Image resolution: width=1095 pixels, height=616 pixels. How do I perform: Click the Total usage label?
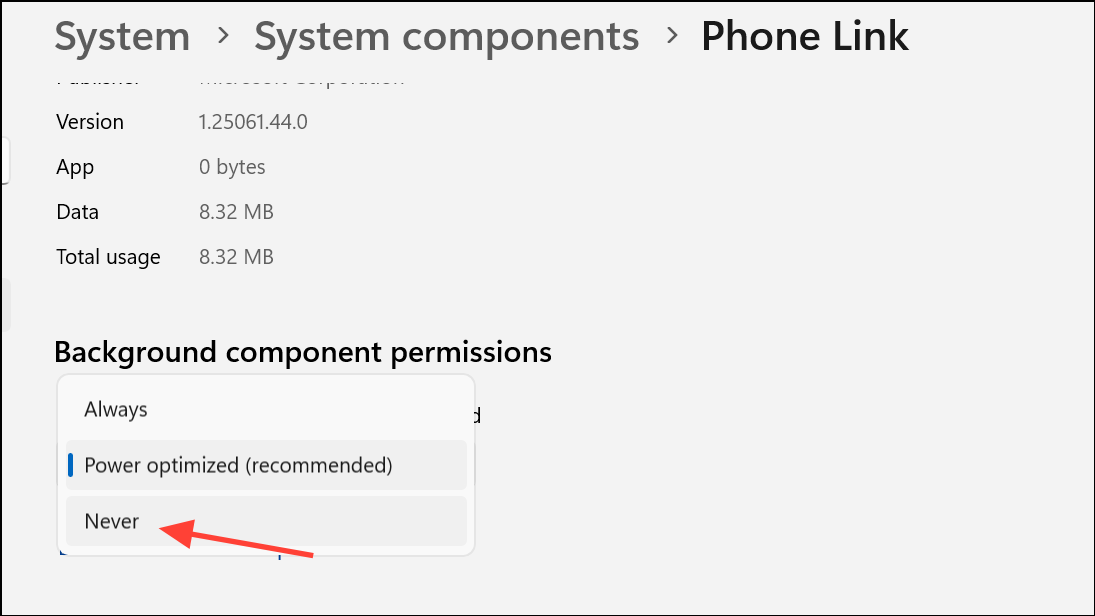click(108, 258)
